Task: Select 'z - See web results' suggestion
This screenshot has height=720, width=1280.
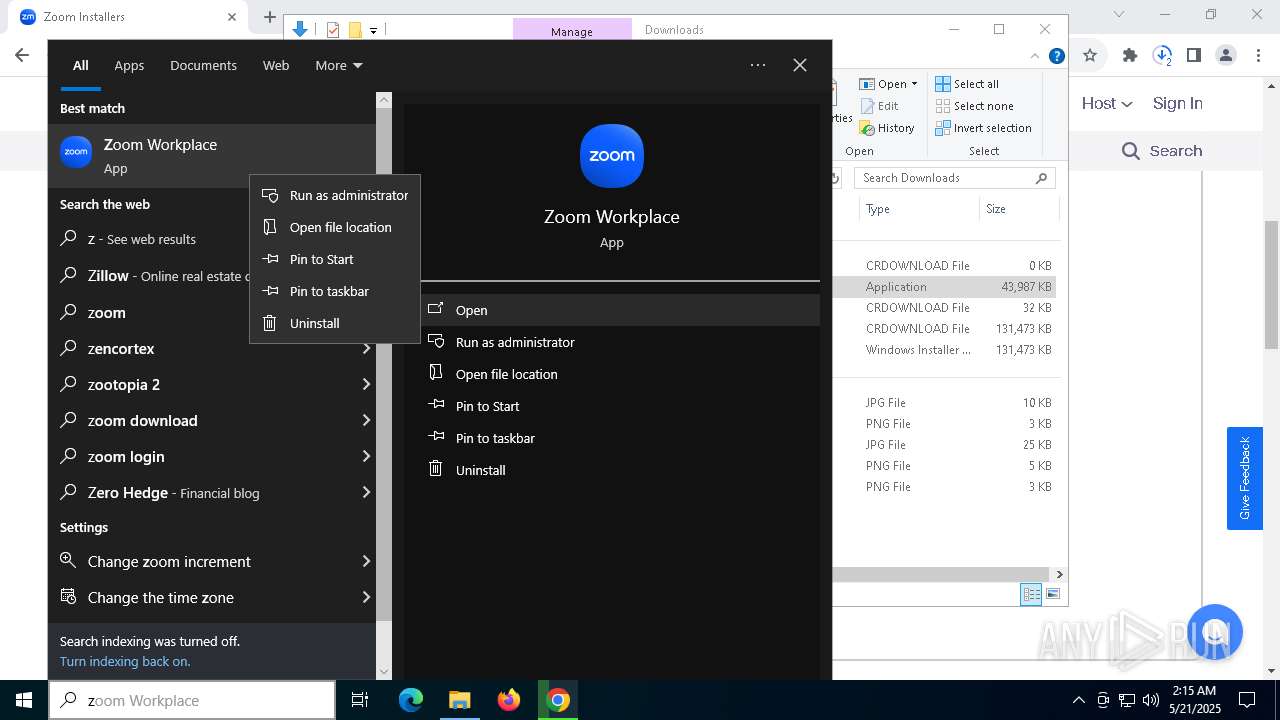Action: click(x=212, y=239)
